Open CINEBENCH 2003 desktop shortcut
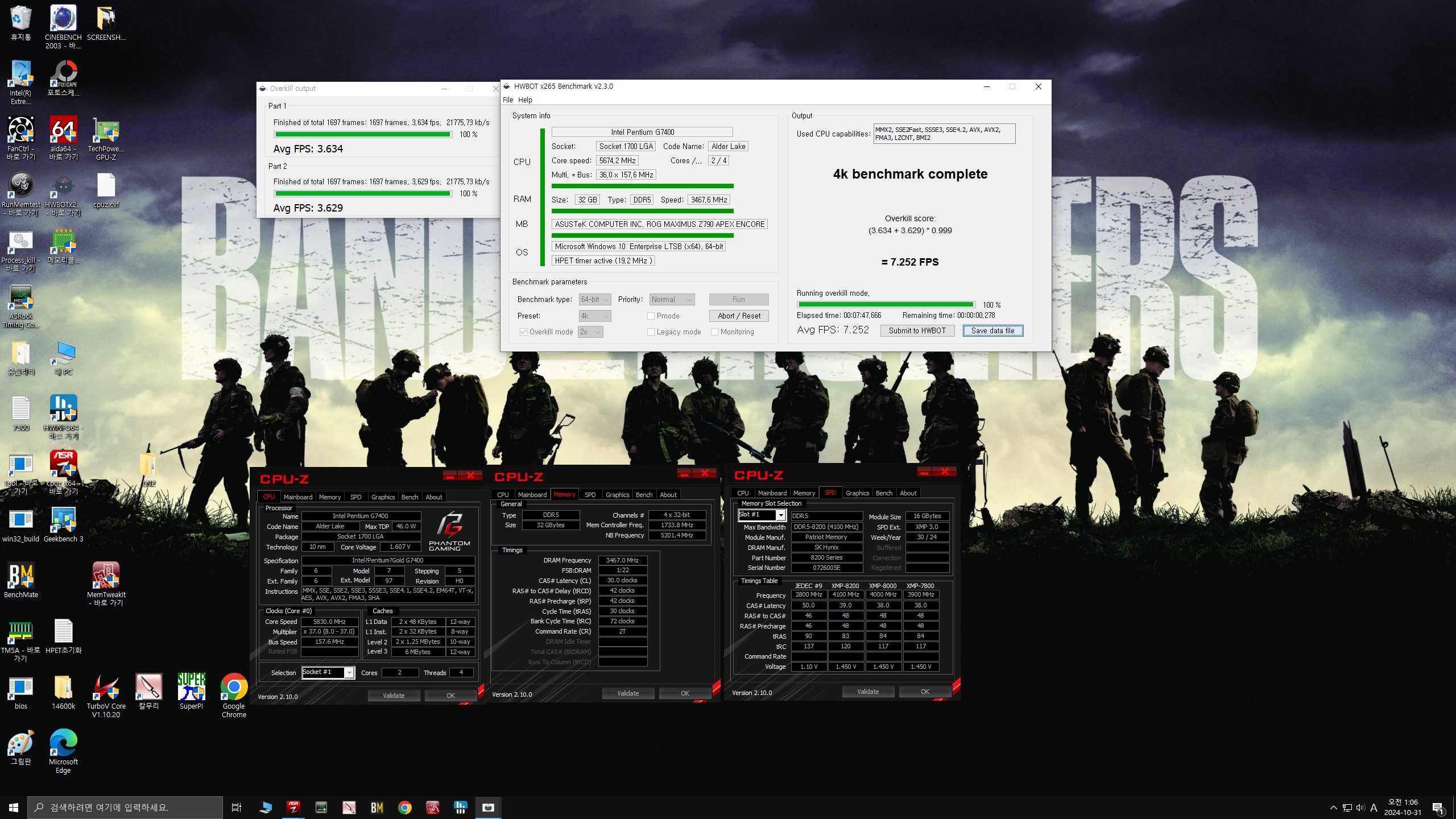Image resolution: width=1456 pixels, height=819 pixels. click(63, 26)
